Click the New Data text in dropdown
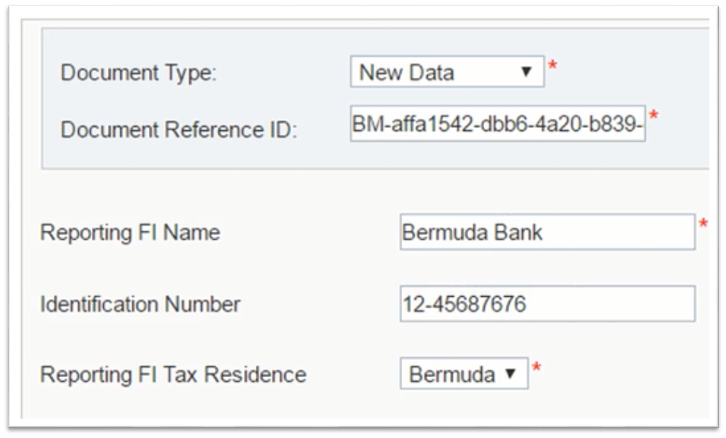Image resolution: width=726 pixels, height=438 pixels. 406,73
